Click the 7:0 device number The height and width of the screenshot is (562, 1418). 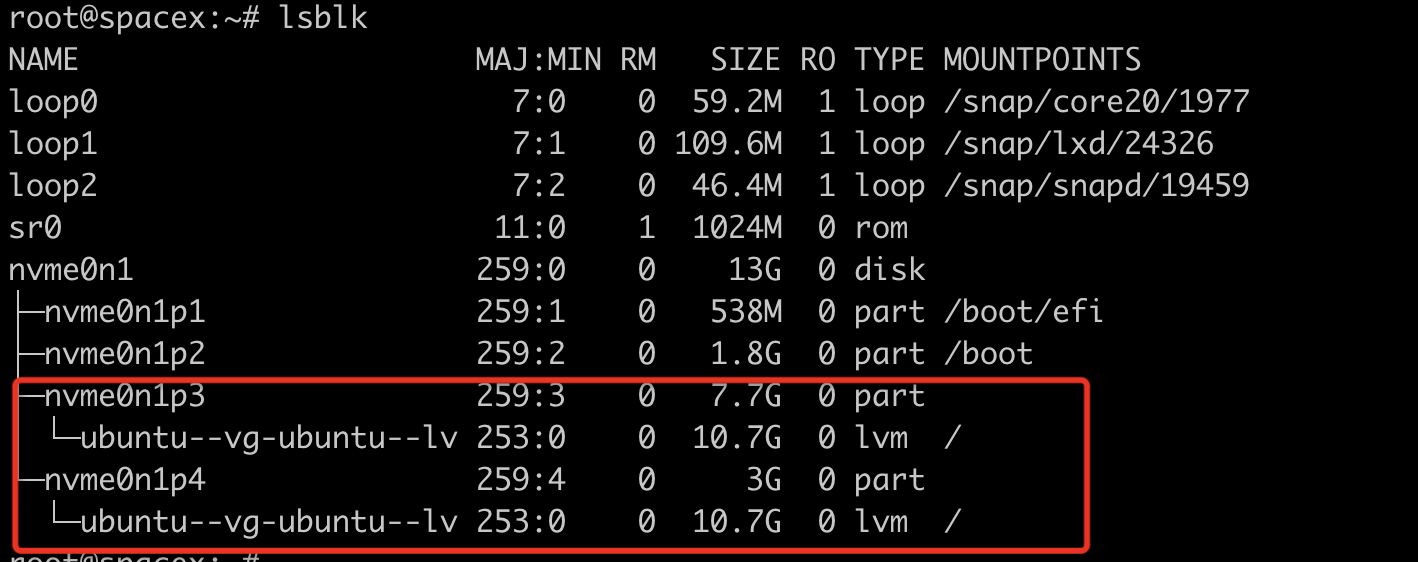point(539,102)
